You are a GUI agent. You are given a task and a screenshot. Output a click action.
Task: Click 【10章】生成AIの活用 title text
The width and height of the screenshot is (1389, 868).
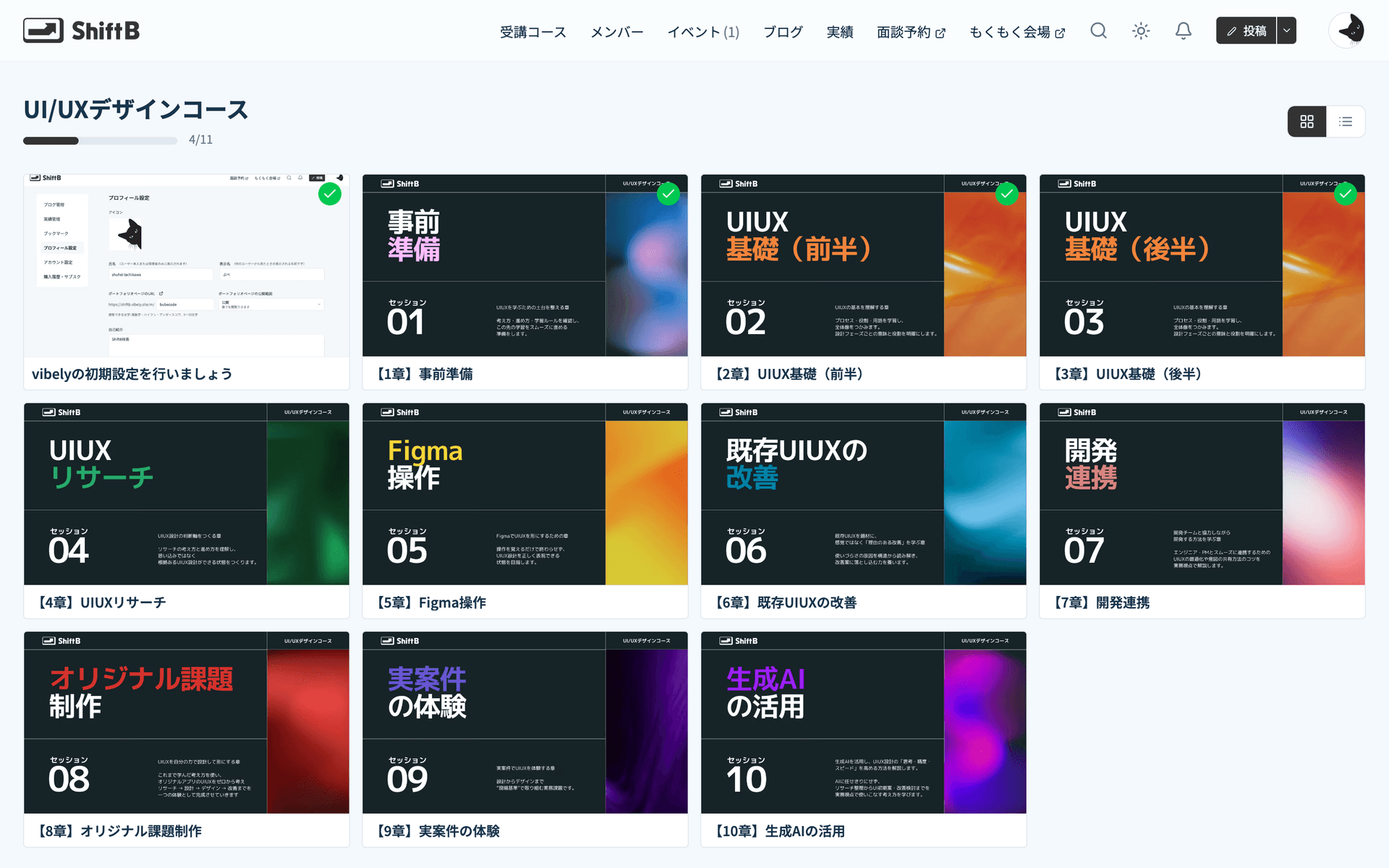click(x=778, y=831)
